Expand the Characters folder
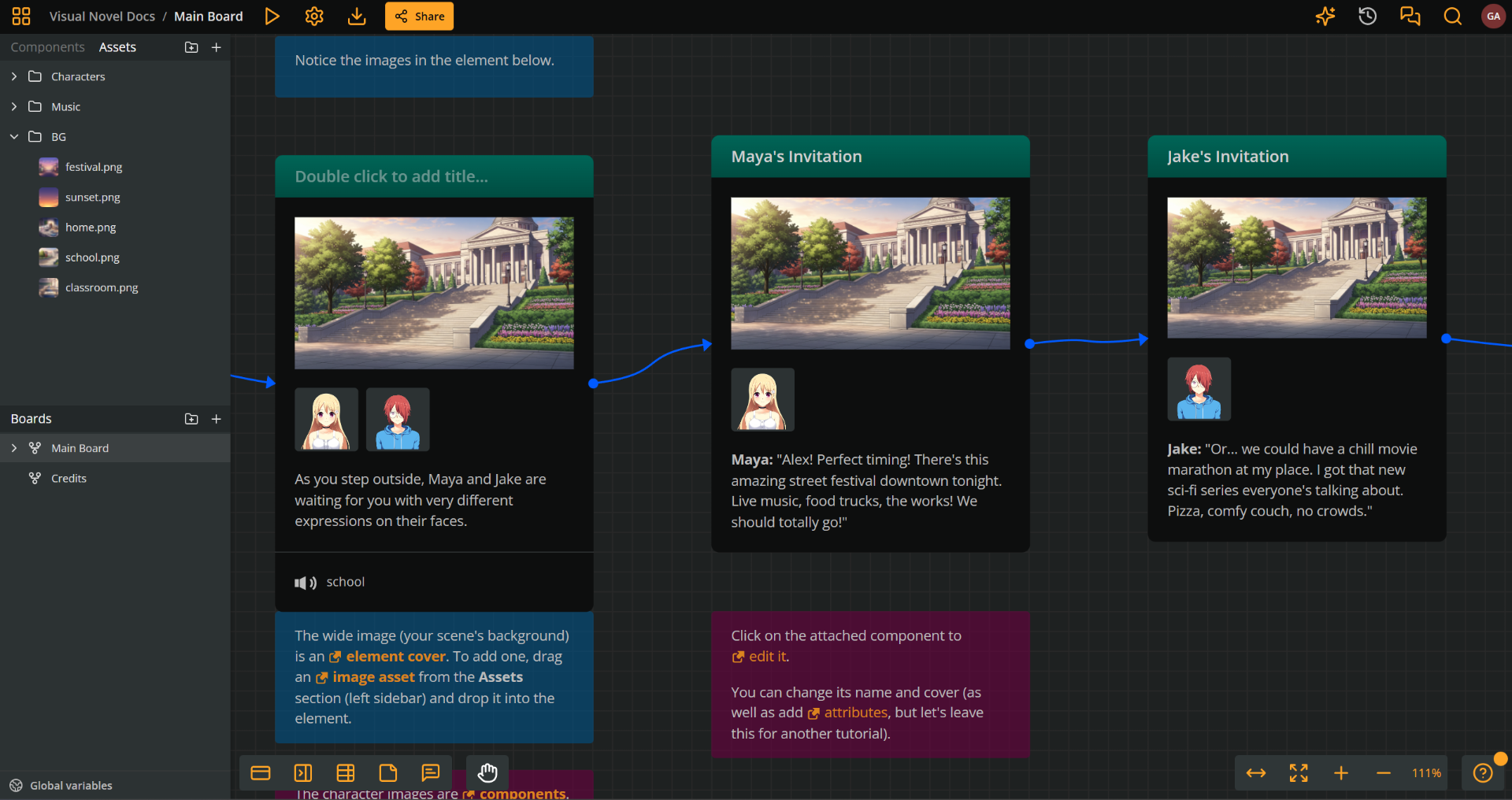The image size is (1512, 800). (x=14, y=76)
